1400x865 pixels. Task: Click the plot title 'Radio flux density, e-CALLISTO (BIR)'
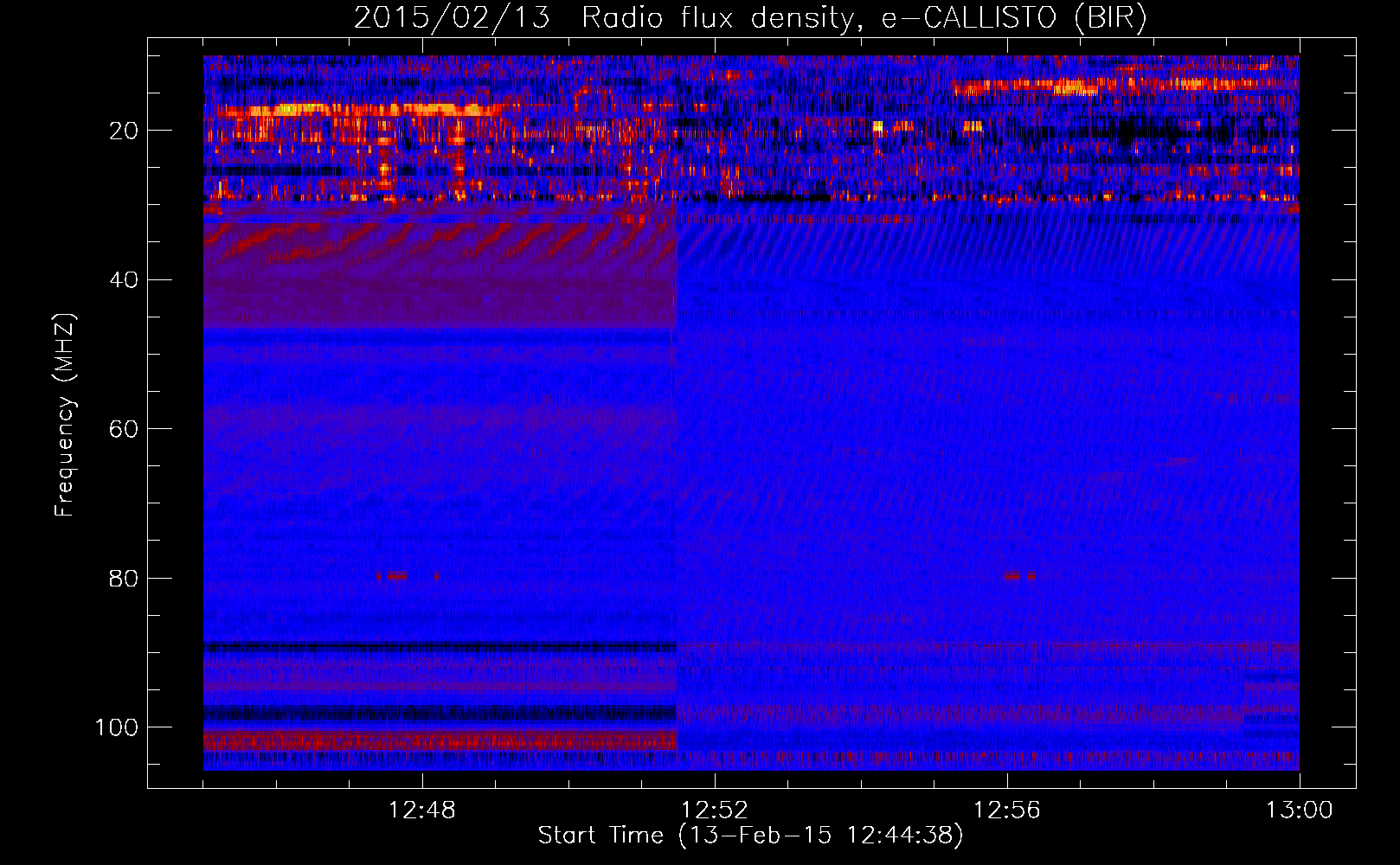coord(864,18)
